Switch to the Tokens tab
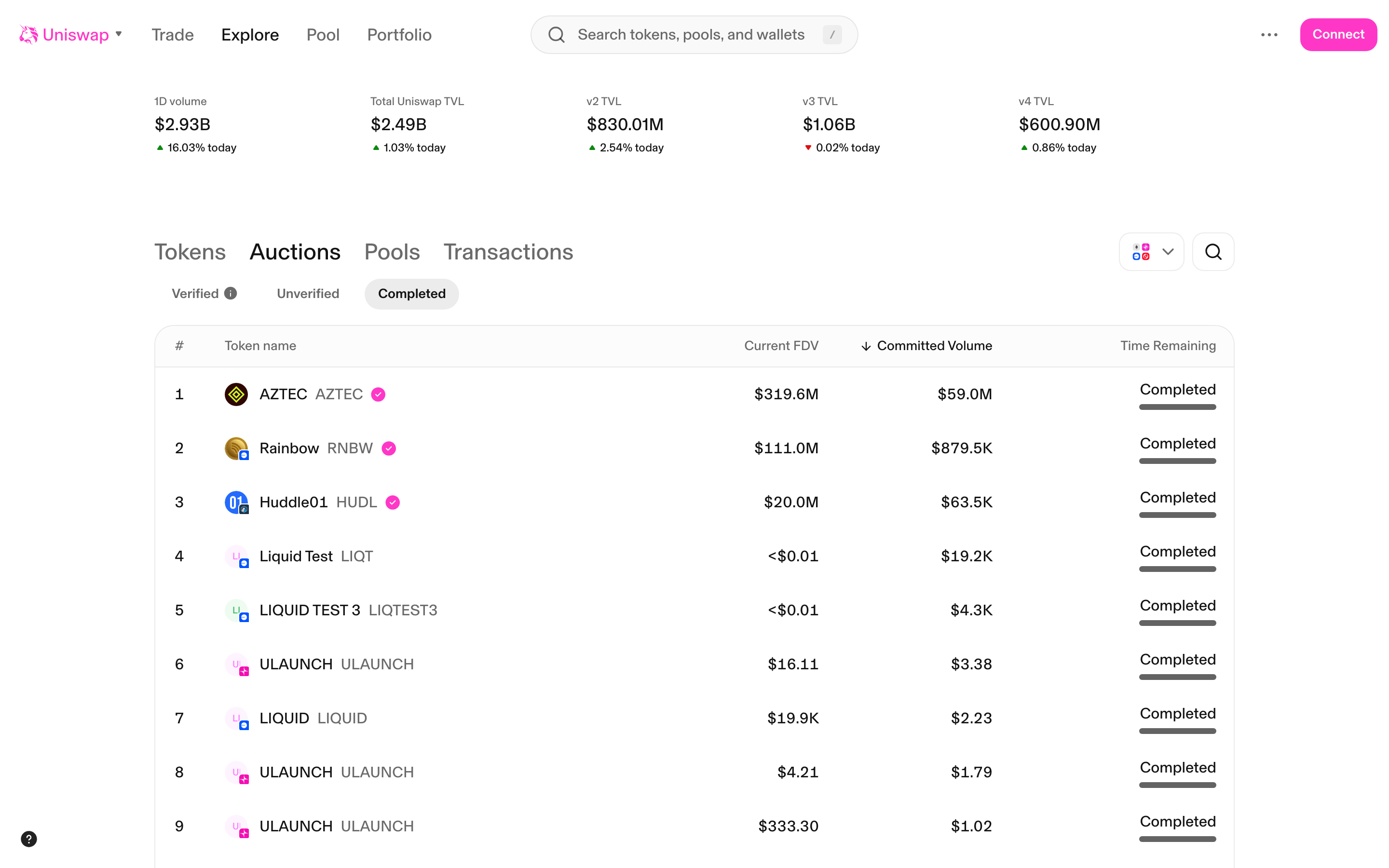This screenshot has width=1389, height=868. [190, 252]
